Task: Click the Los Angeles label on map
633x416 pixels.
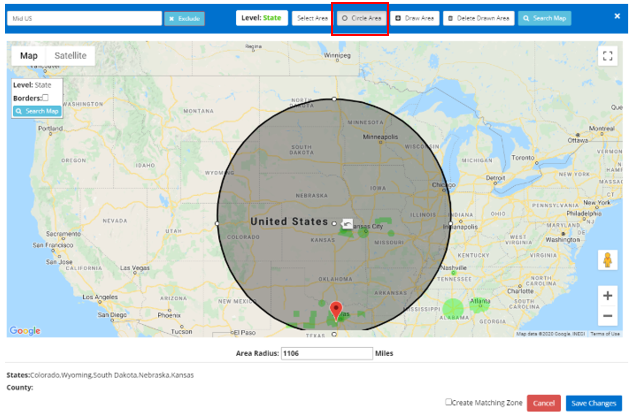Action: (100, 297)
